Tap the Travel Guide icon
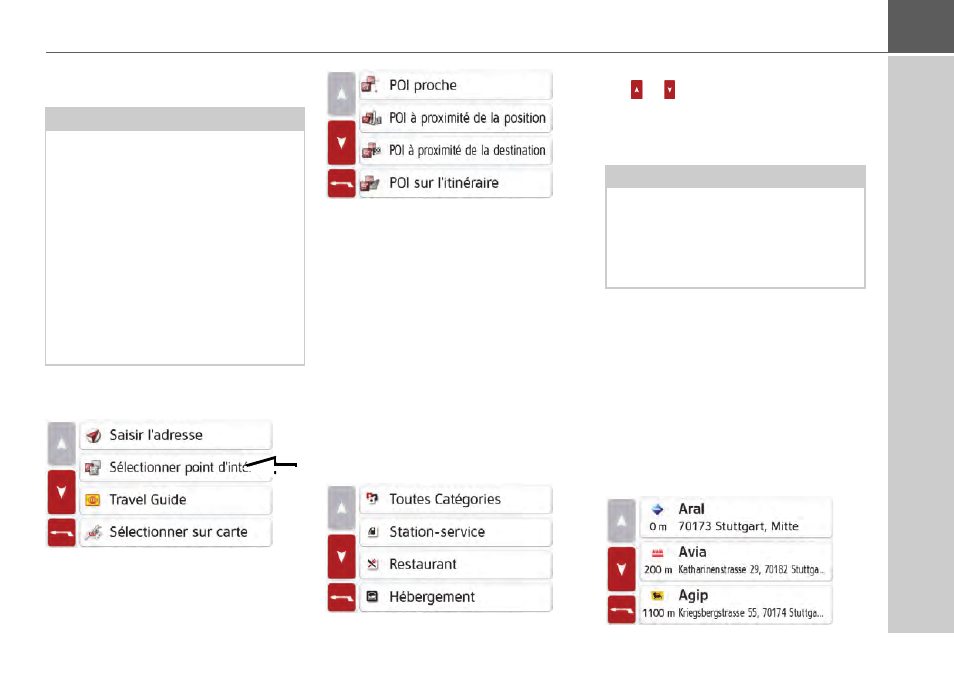Image resolution: width=954 pixels, height=673 pixels. [93, 499]
